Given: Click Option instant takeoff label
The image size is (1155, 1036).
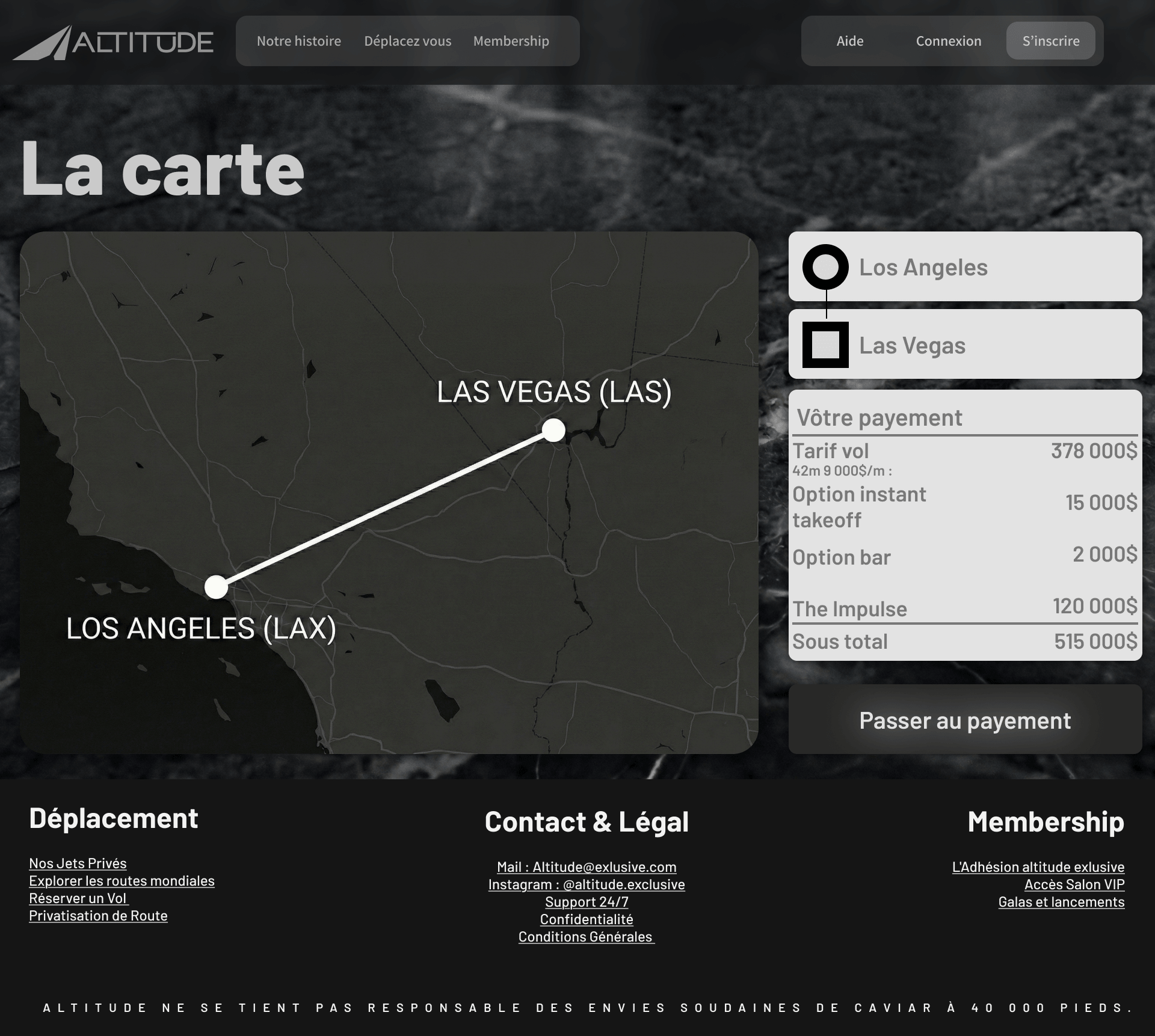Looking at the screenshot, I should [x=859, y=507].
